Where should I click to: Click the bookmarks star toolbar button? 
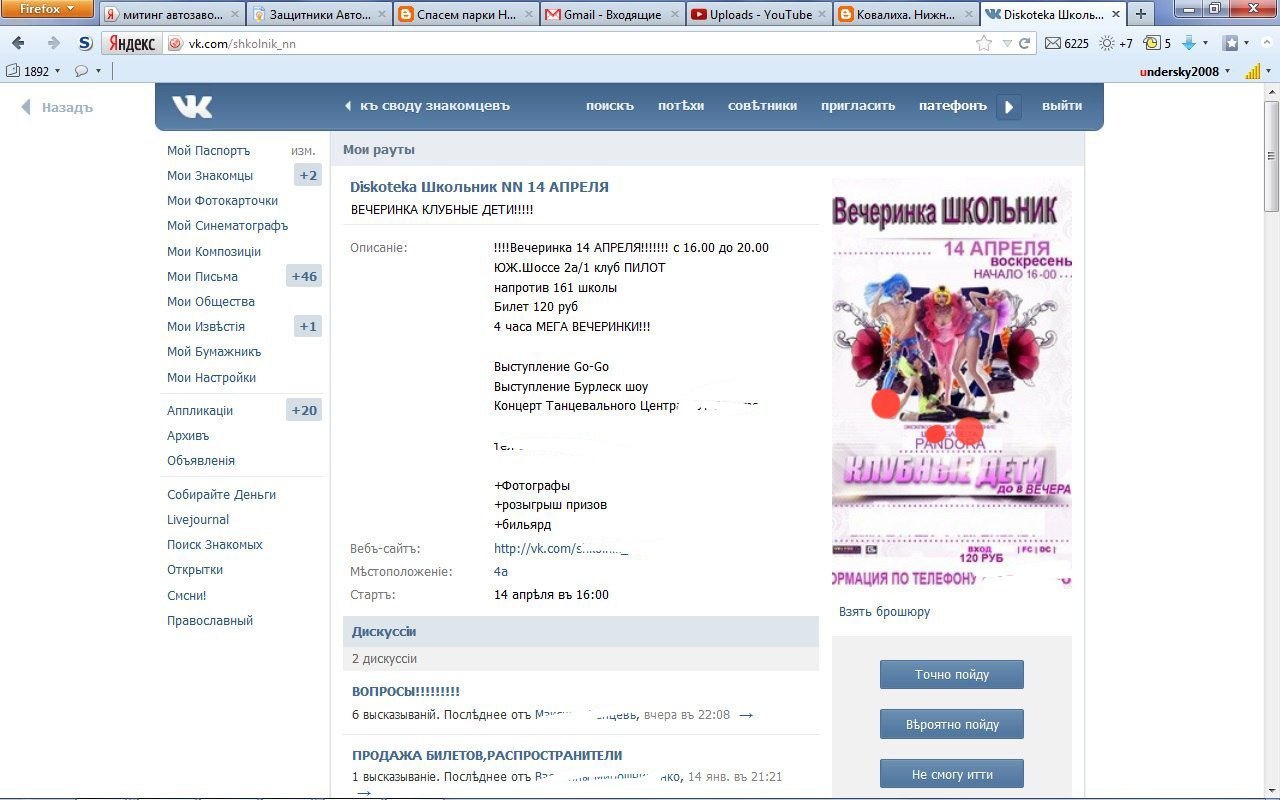[x=1231, y=44]
